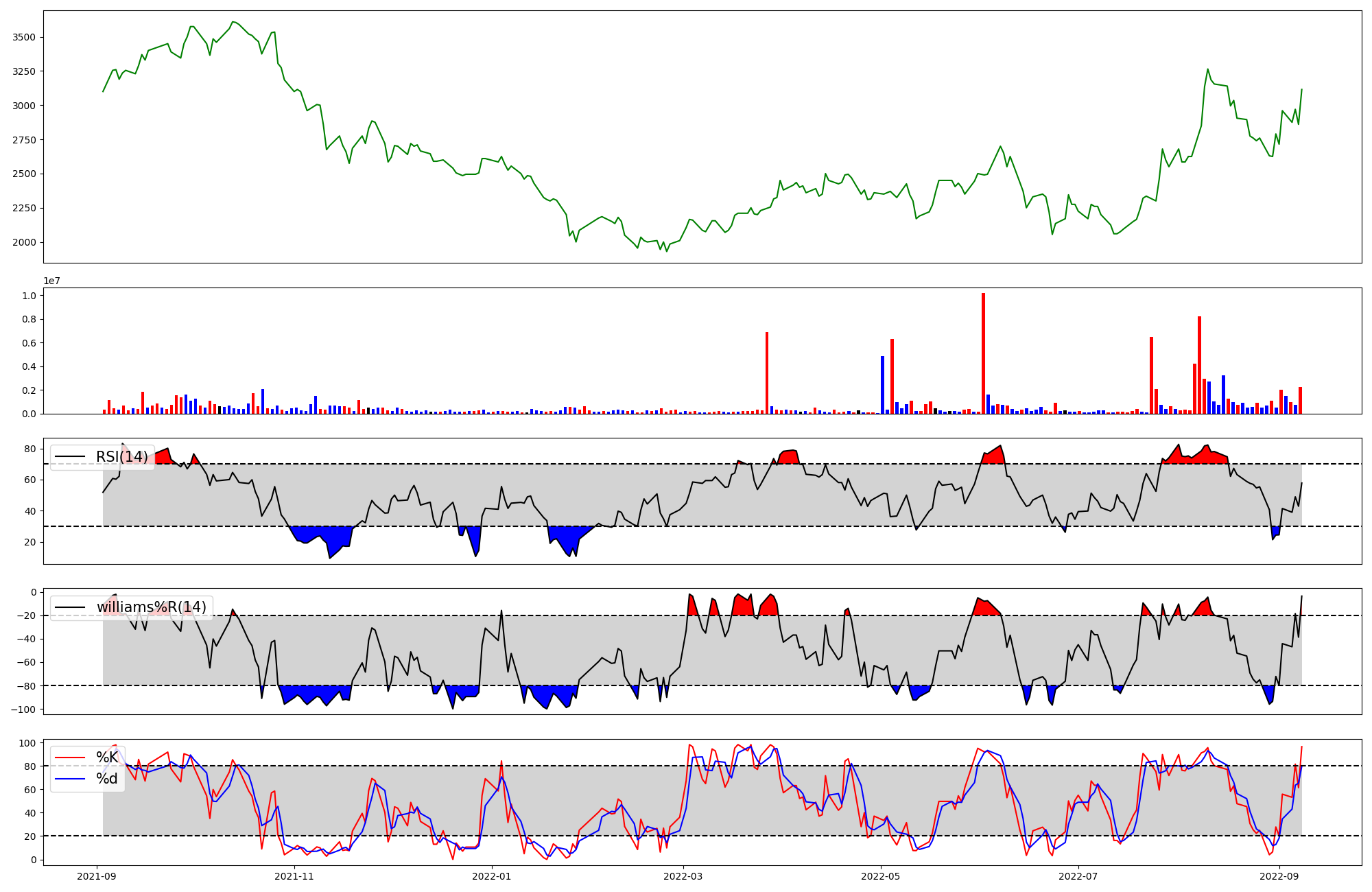Click the 80 label on the RSI axis
The image size is (1372, 892).
(30, 449)
